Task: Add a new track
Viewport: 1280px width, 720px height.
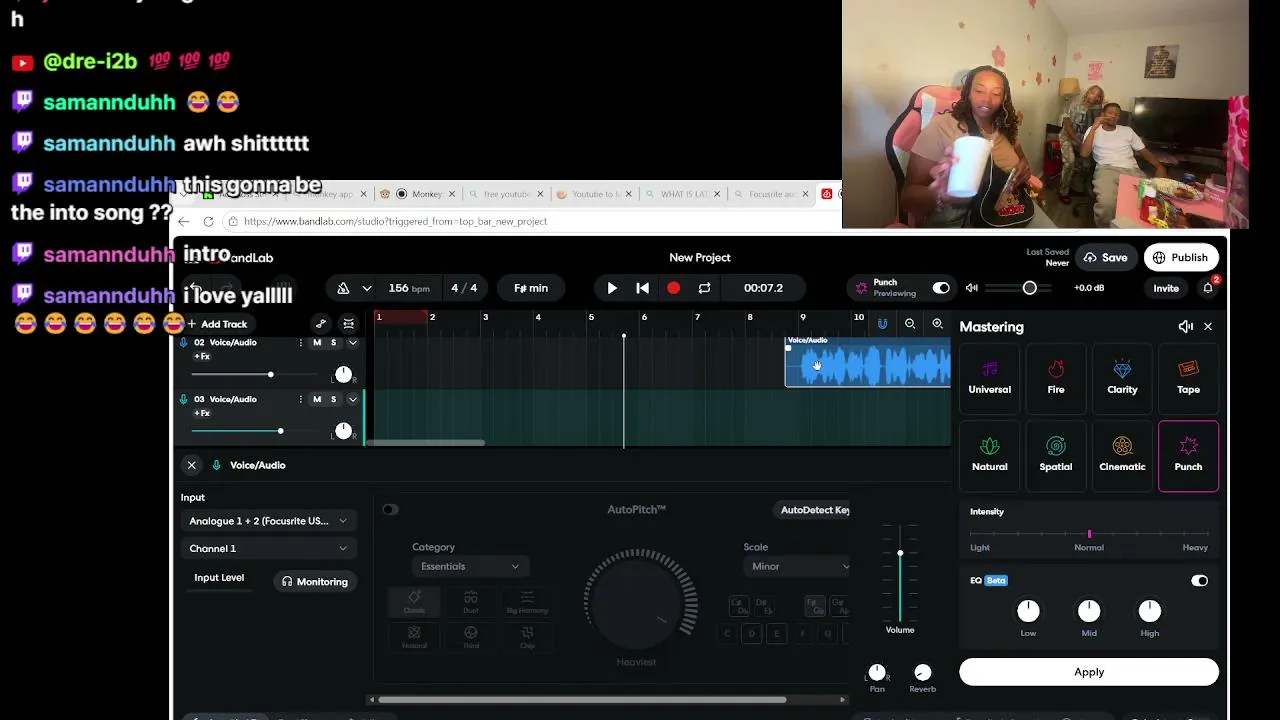Action: (x=217, y=324)
